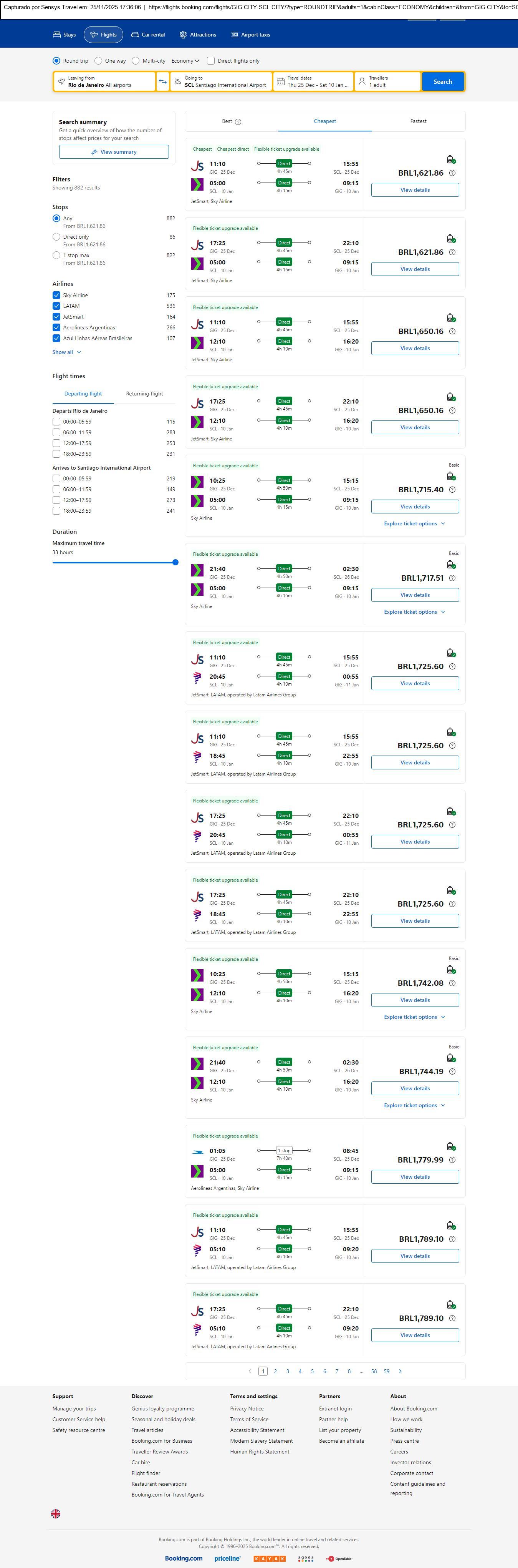
Task: Click the Airport taxis icon in top navigation
Action: click(234, 35)
